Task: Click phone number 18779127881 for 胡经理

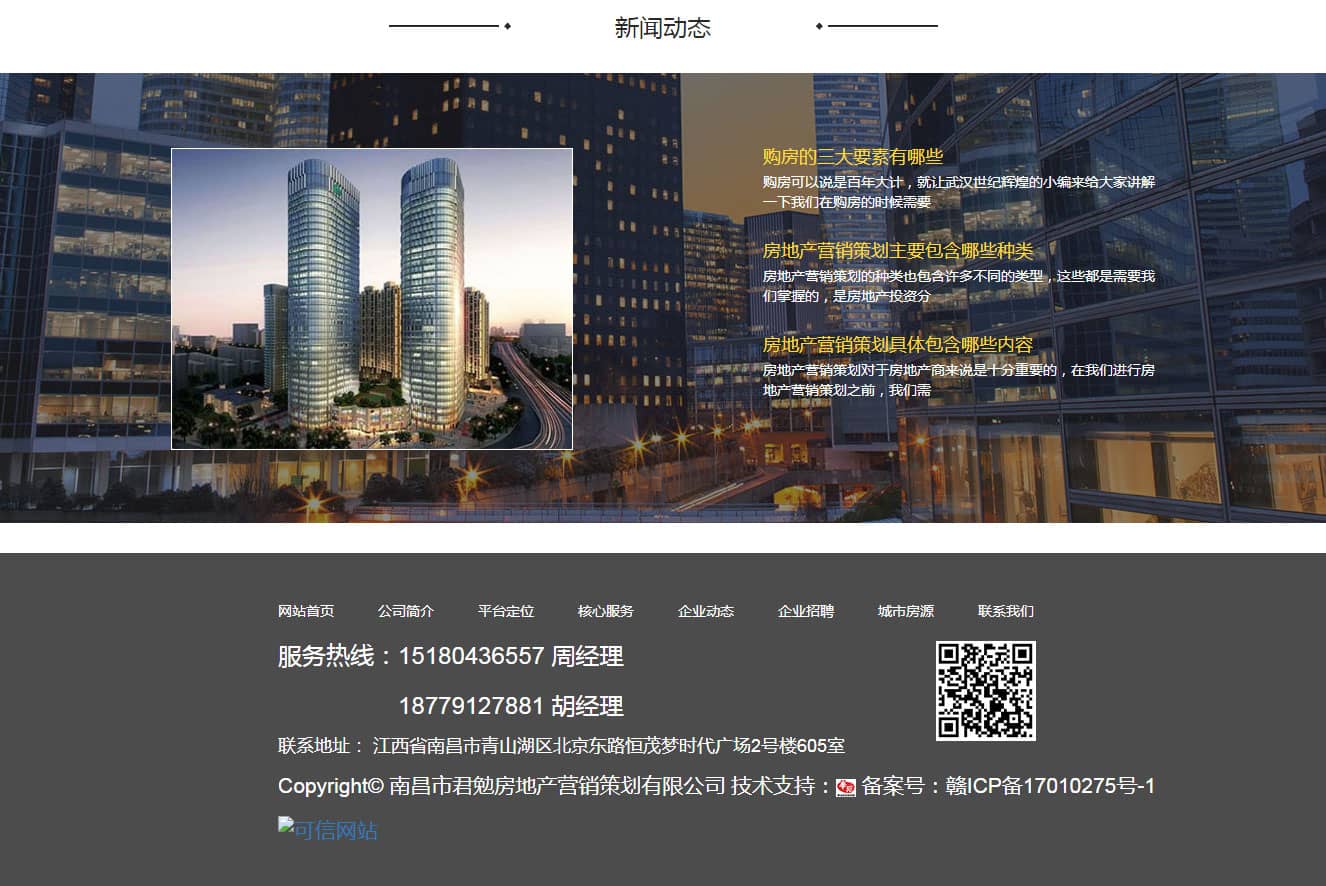Action: (x=471, y=706)
